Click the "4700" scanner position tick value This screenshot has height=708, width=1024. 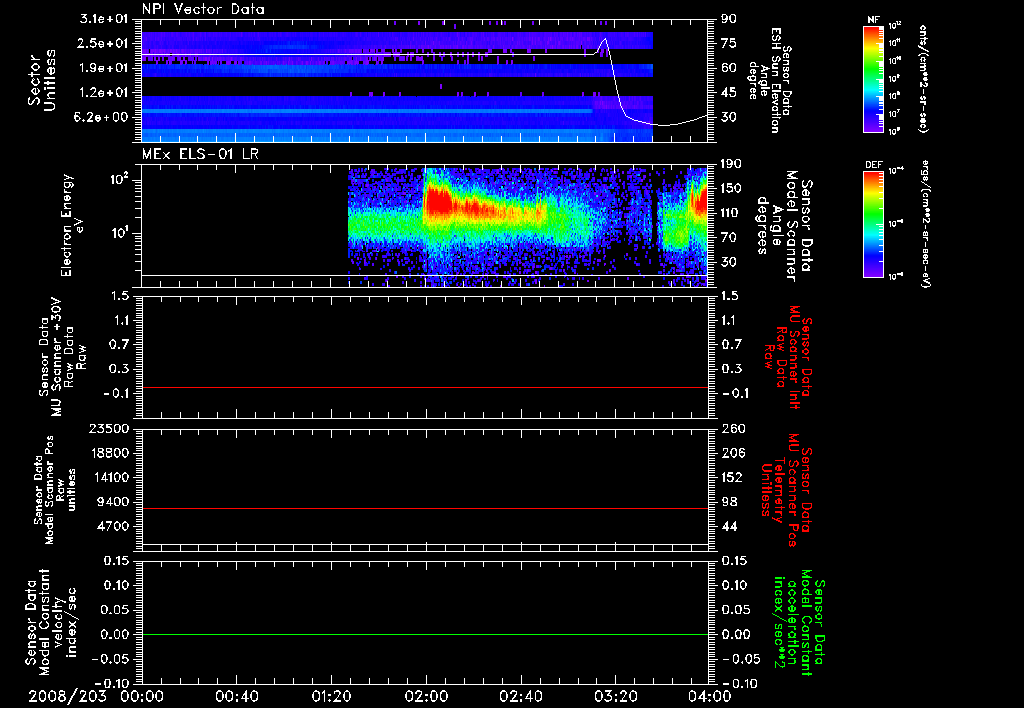[x=112, y=526]
